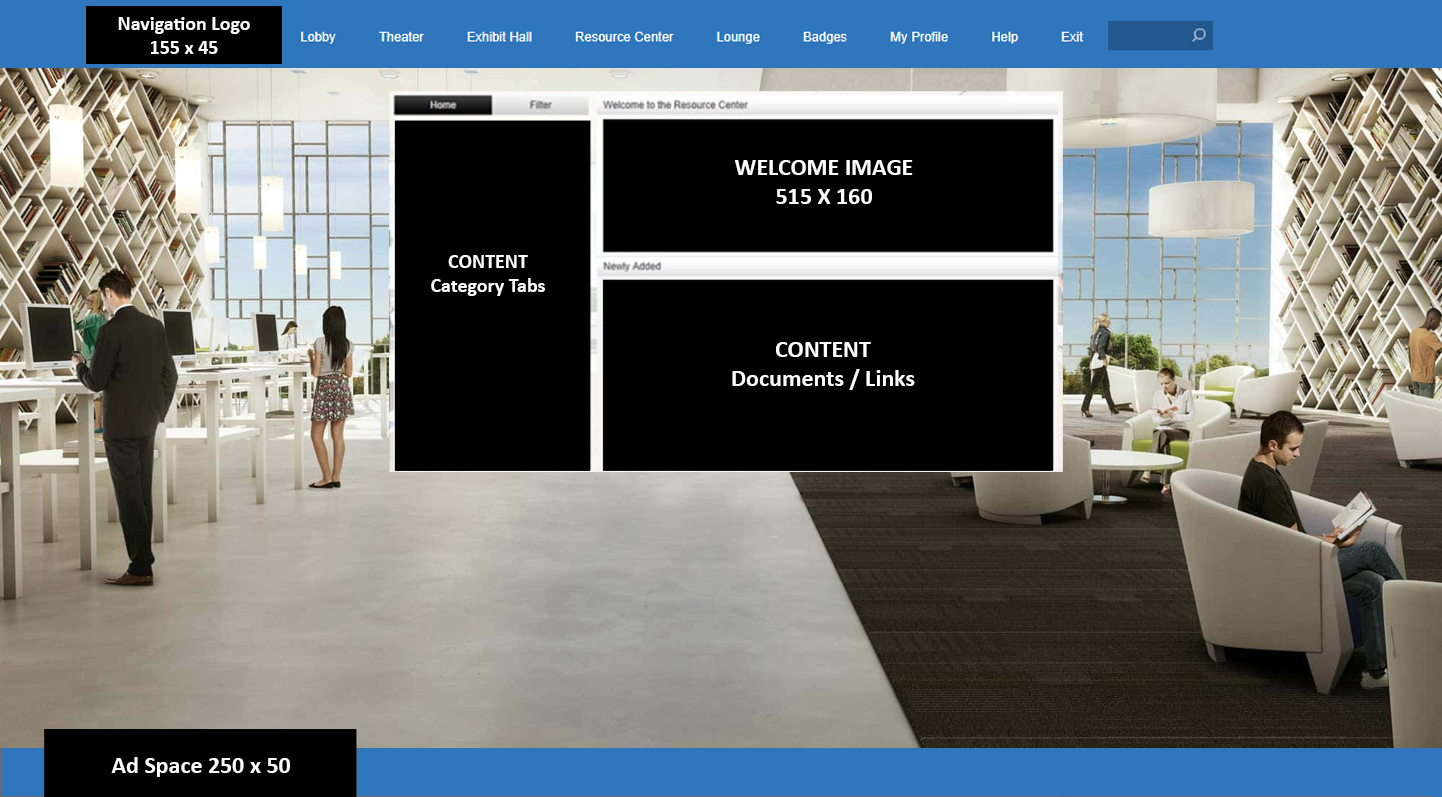Open My Profile from navigation
Screen dimensions: 1442x797
pos(919,37)
